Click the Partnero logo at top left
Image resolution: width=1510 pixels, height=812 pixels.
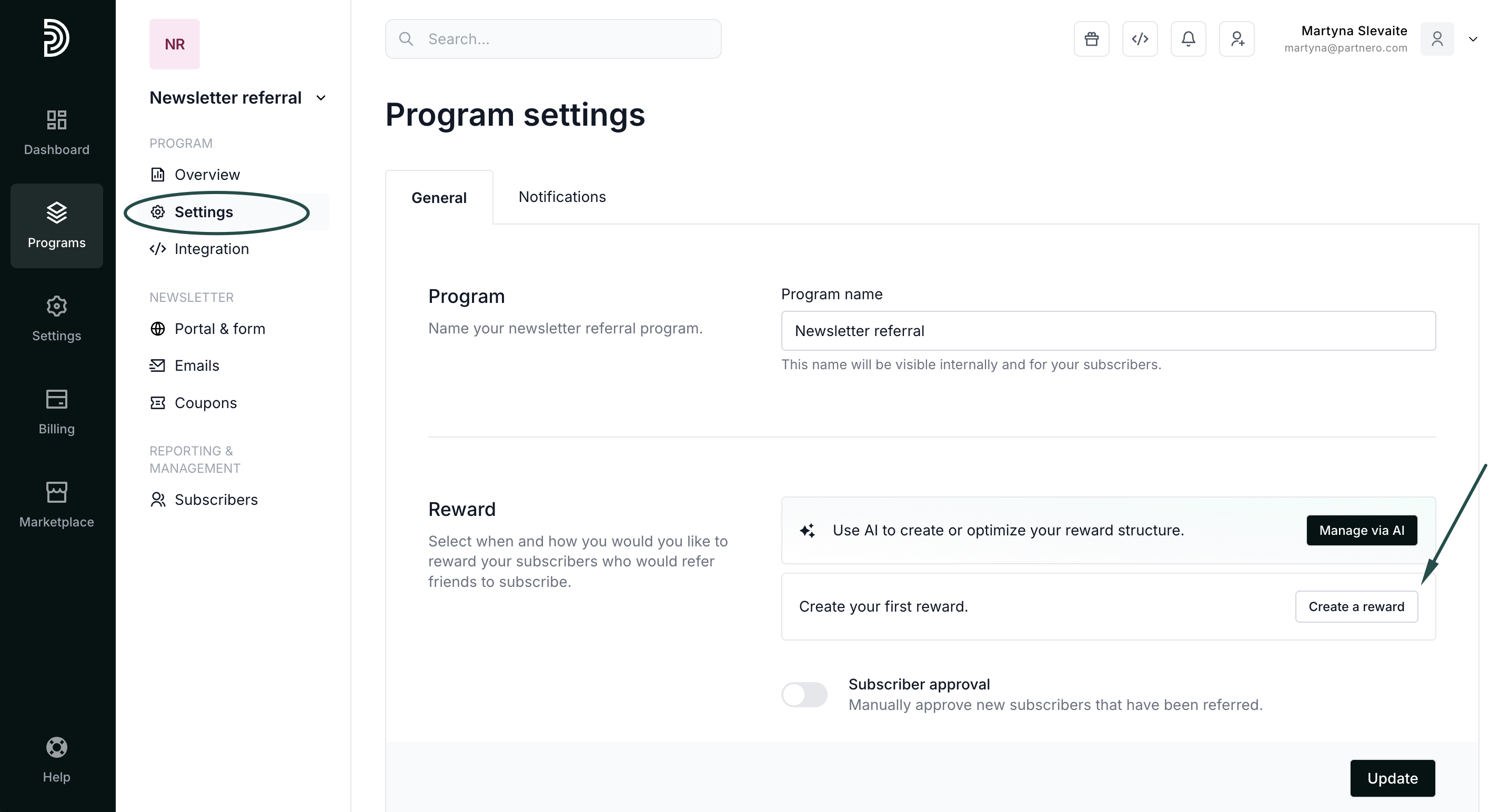[56, 37]
